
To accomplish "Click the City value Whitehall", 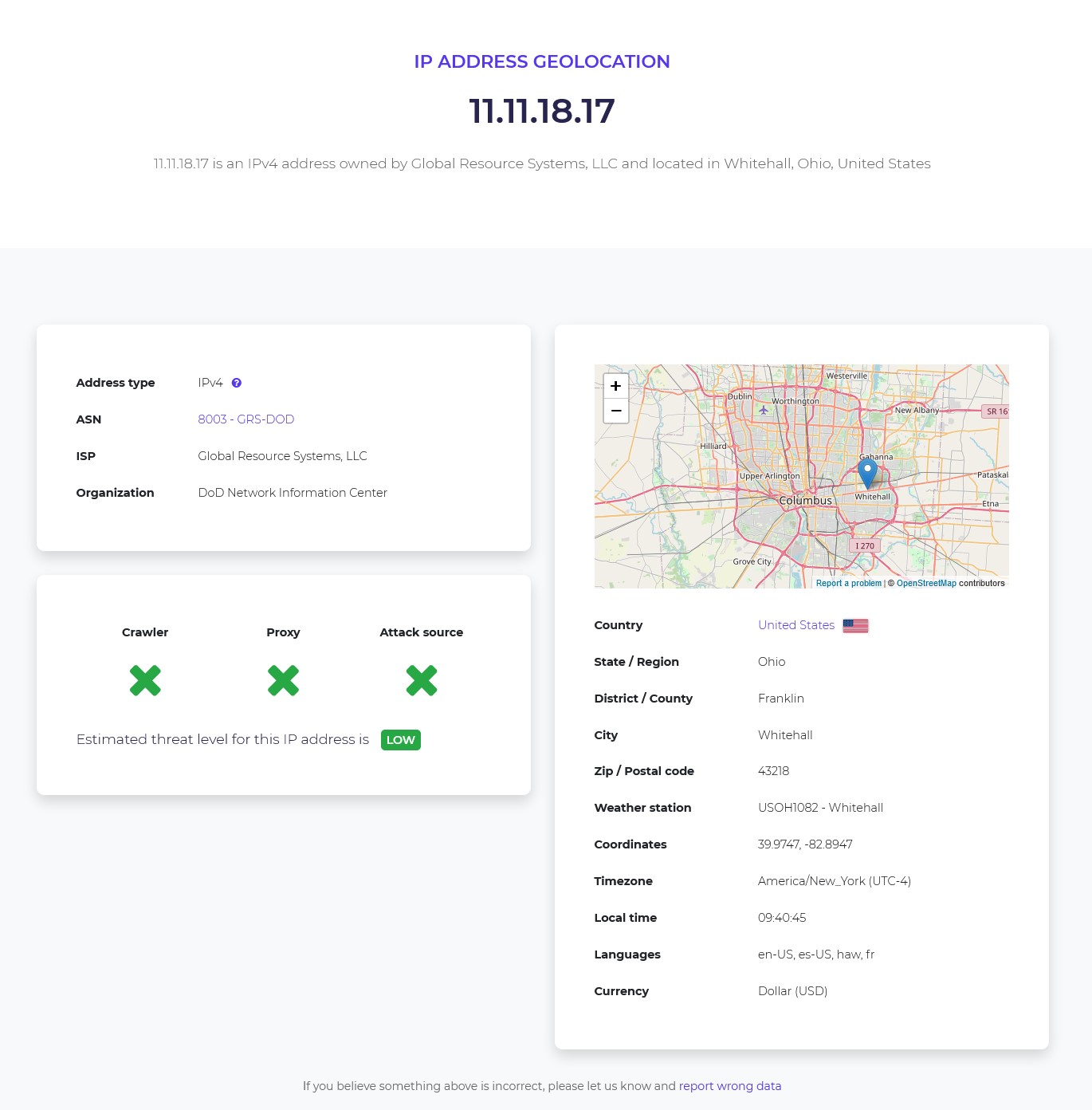I will click(785, 735).
